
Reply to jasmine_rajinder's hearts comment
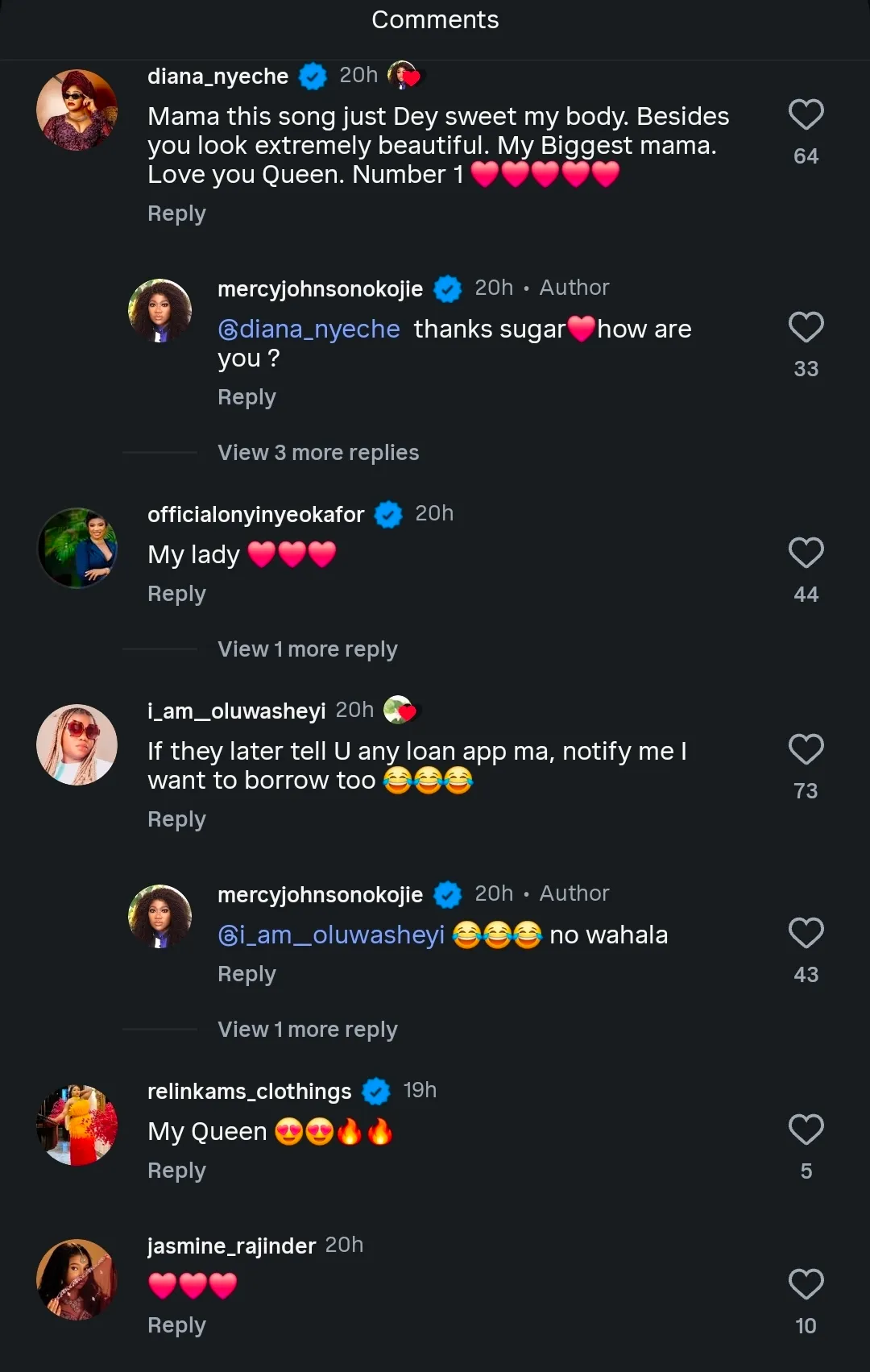point(176,1325)
